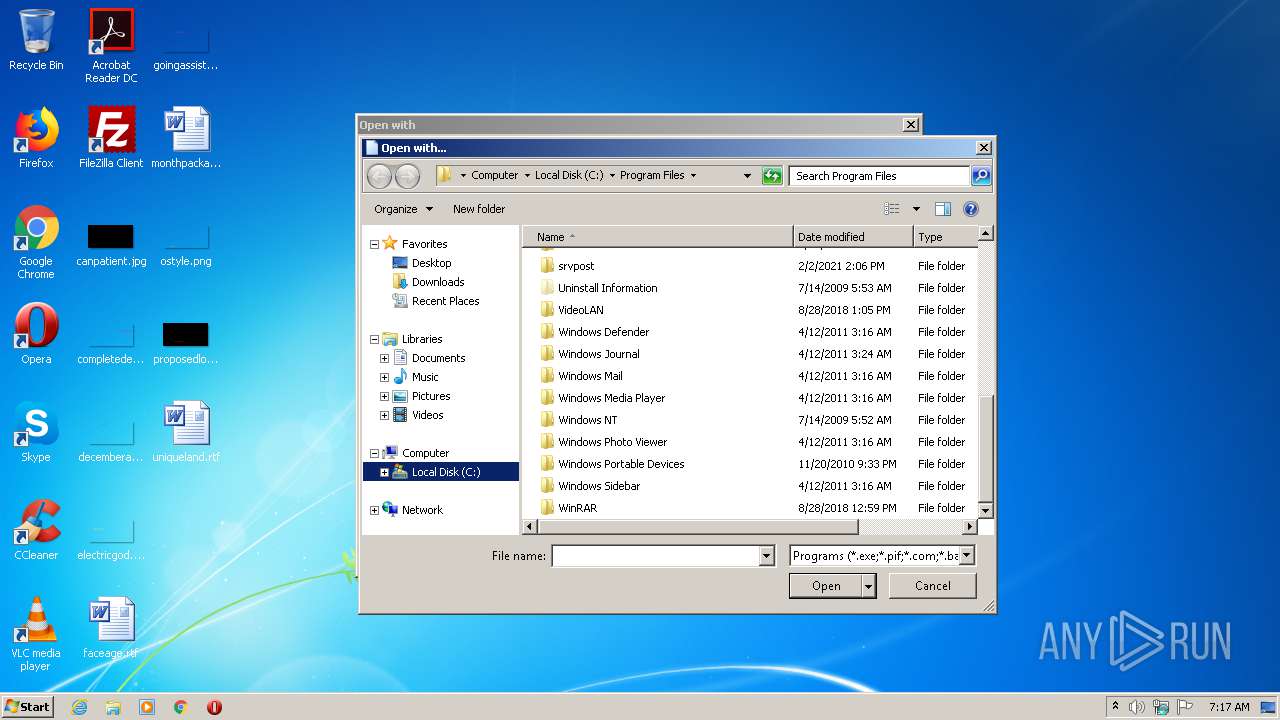
Task: Open Google Chrome desktop shortcut
Action: 36,242
